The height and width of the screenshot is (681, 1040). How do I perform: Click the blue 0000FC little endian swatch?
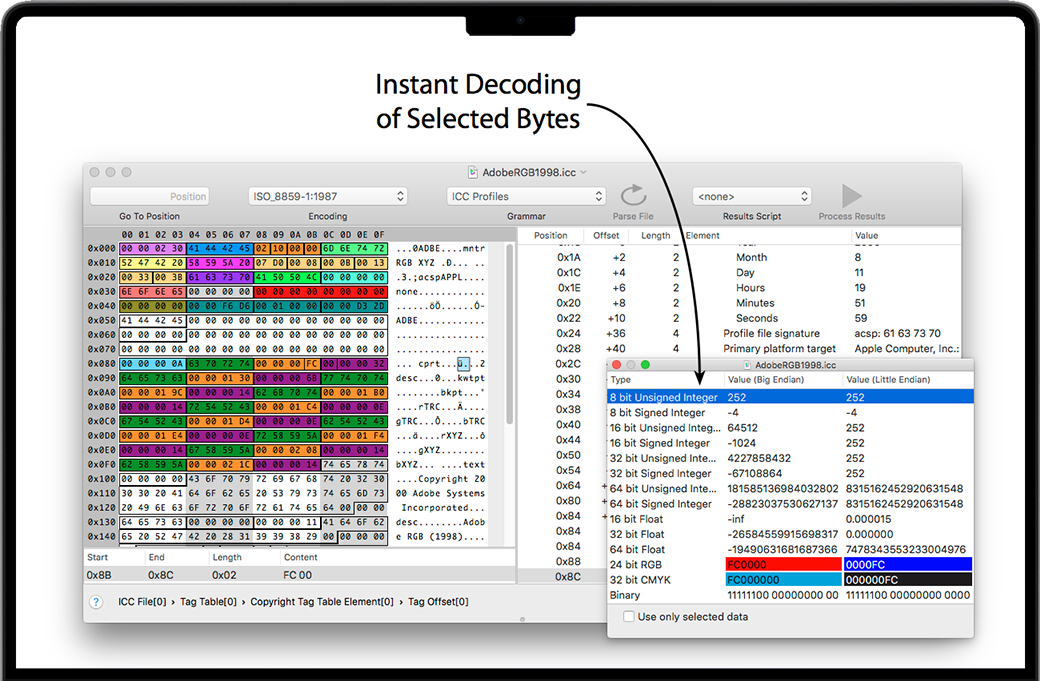point(907,565)
